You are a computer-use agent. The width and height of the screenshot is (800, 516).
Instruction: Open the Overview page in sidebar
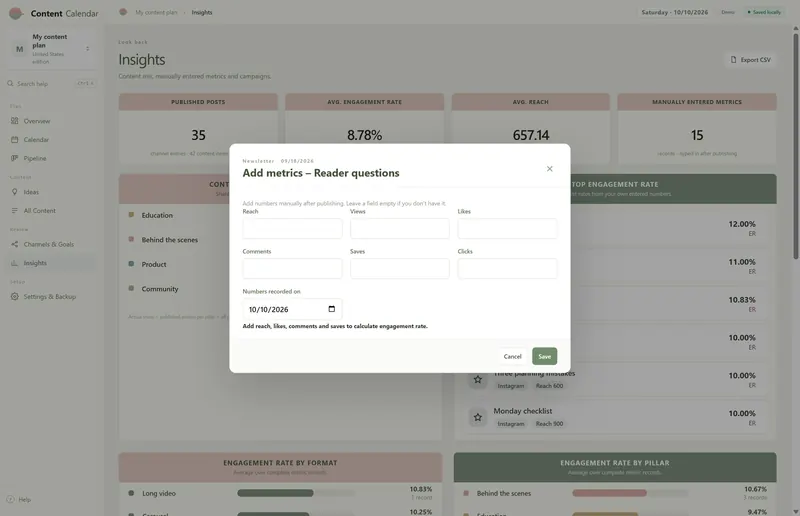click(51, 121)
